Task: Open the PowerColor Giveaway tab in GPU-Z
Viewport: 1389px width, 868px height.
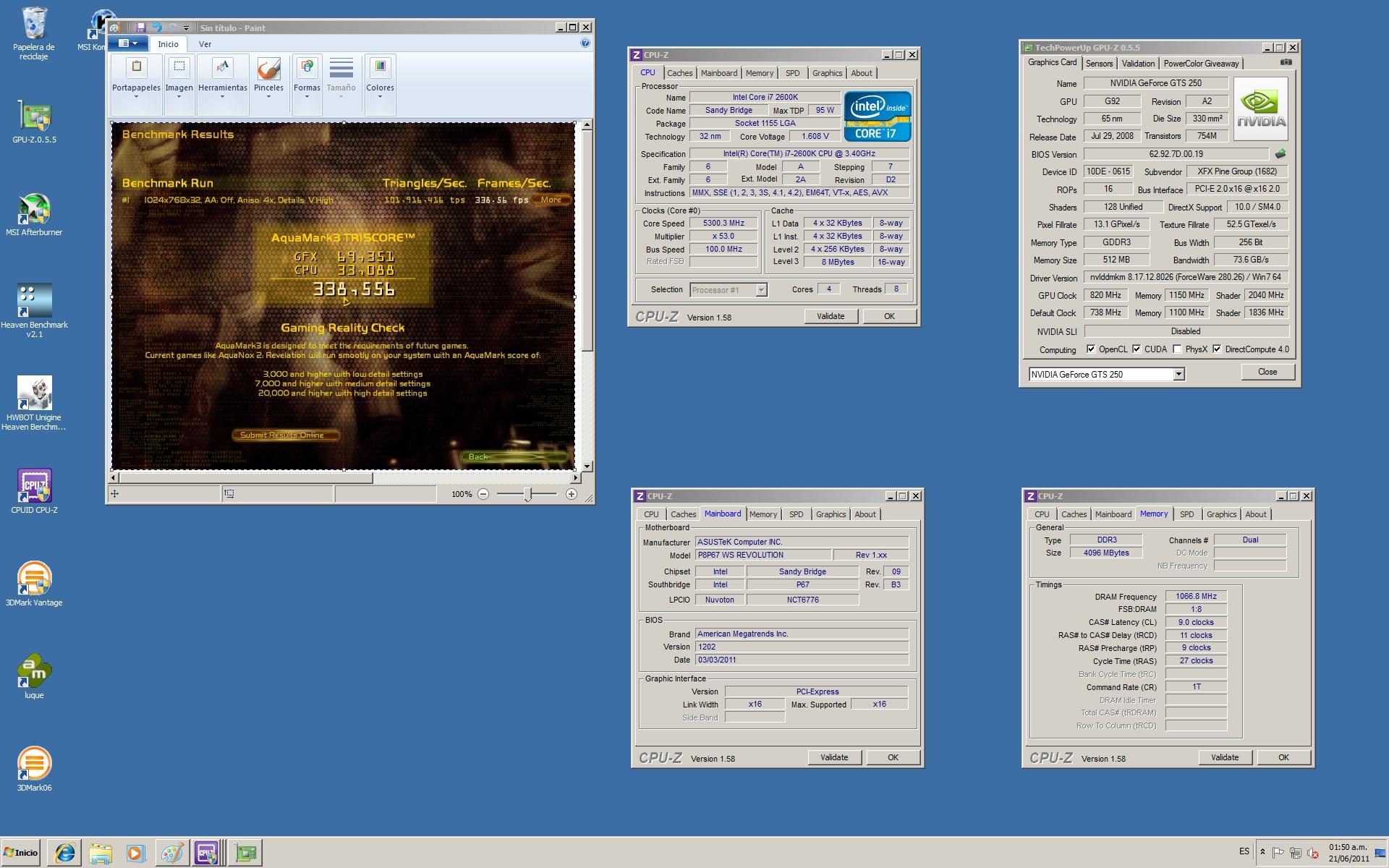Action: pyautogui.click(x=1201, y=64)
